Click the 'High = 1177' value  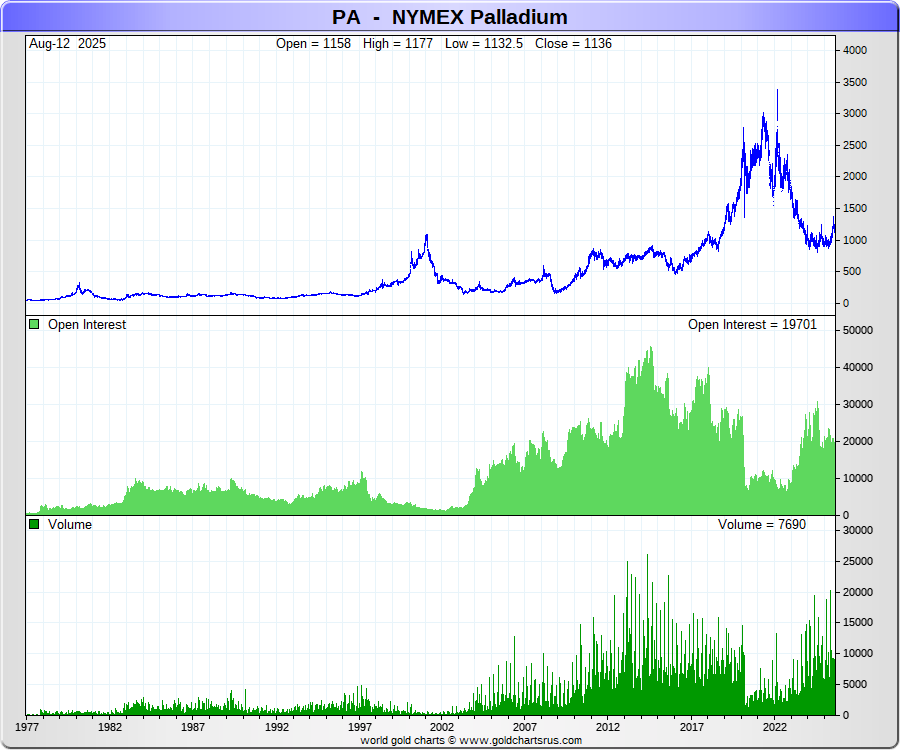[398, 44]
